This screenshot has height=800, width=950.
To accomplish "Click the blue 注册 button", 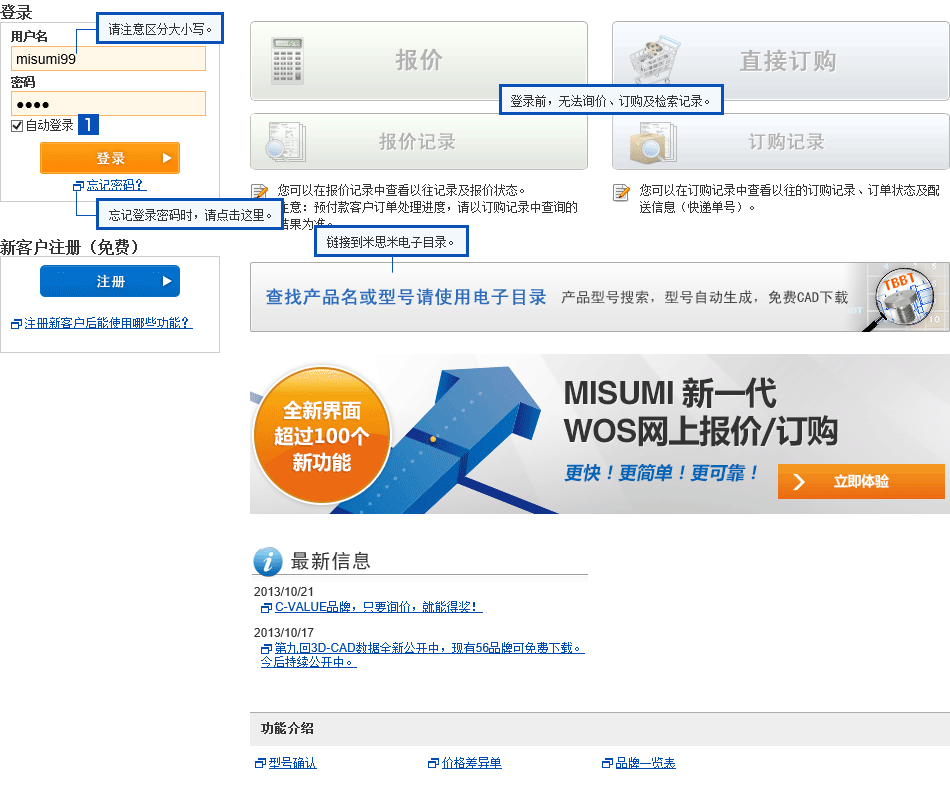I will click(x=110, y=281).
